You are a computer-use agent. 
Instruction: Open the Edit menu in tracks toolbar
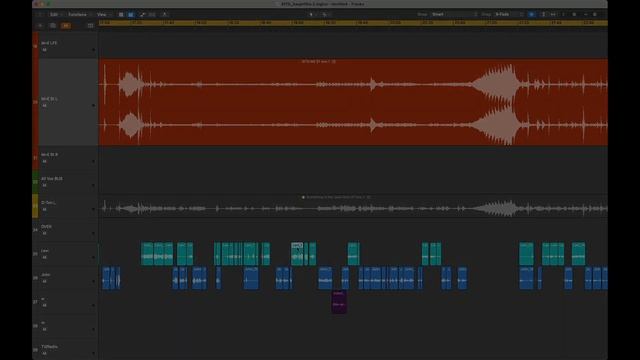[54, 14]
